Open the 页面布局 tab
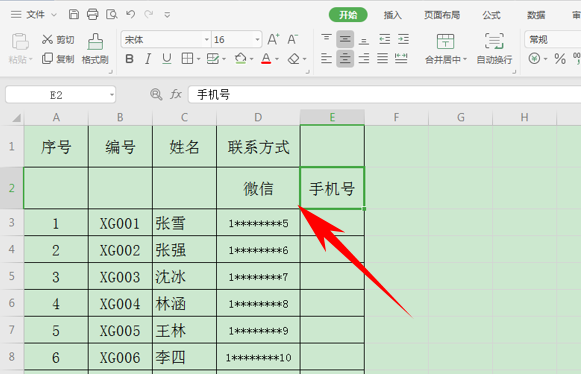This screenshot has height=374, width=582. (x=442, y=15)
